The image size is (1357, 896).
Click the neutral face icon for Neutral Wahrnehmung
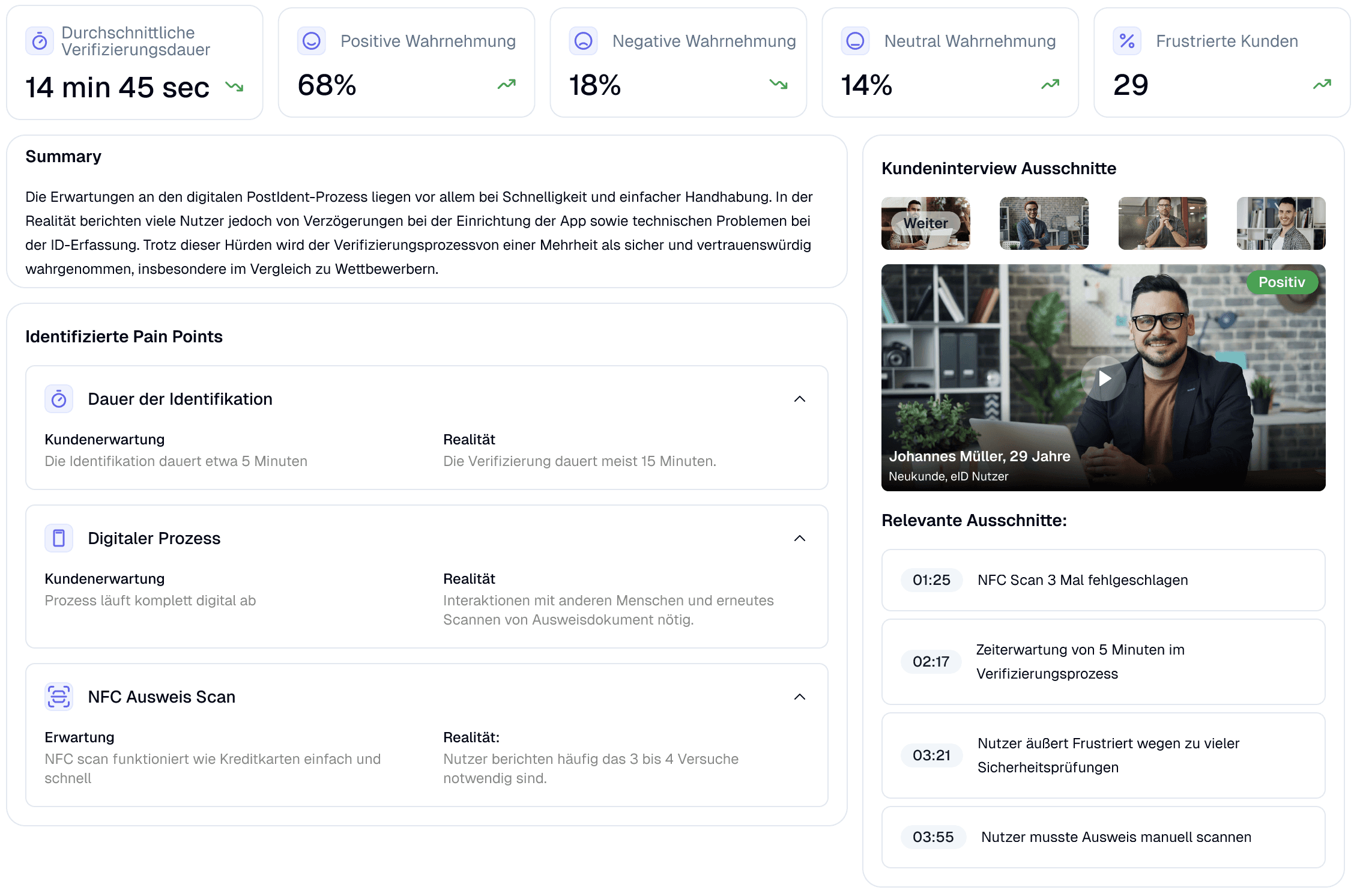click(x=855, y=41)
